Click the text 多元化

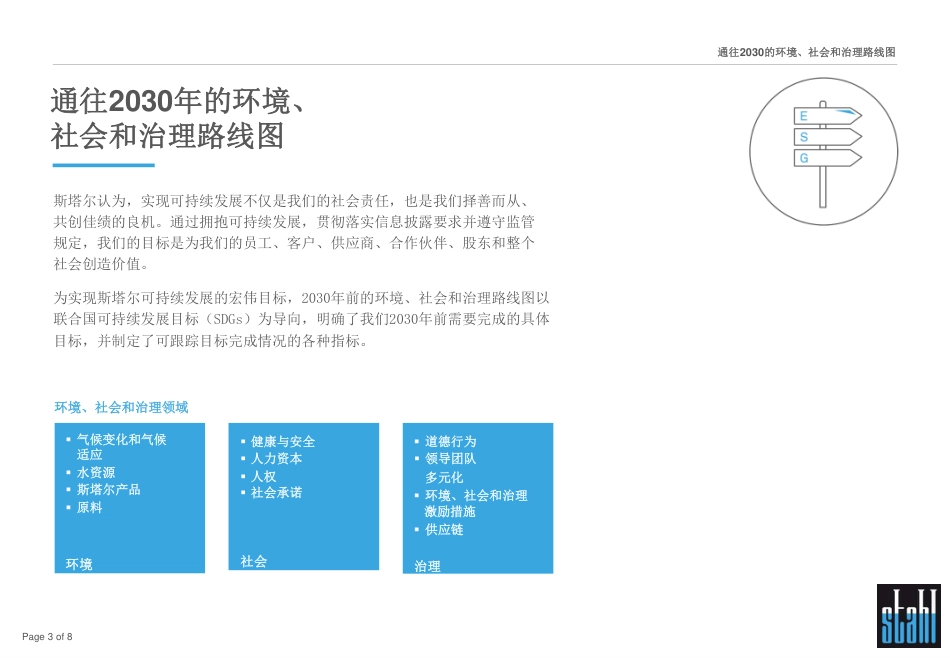coord(444,477)
